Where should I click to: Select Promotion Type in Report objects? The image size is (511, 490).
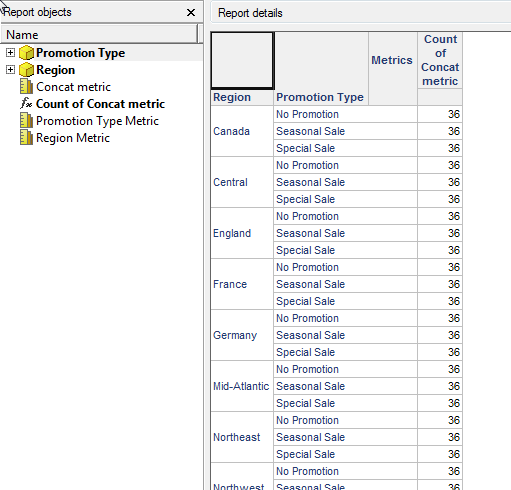coord(80,53)
